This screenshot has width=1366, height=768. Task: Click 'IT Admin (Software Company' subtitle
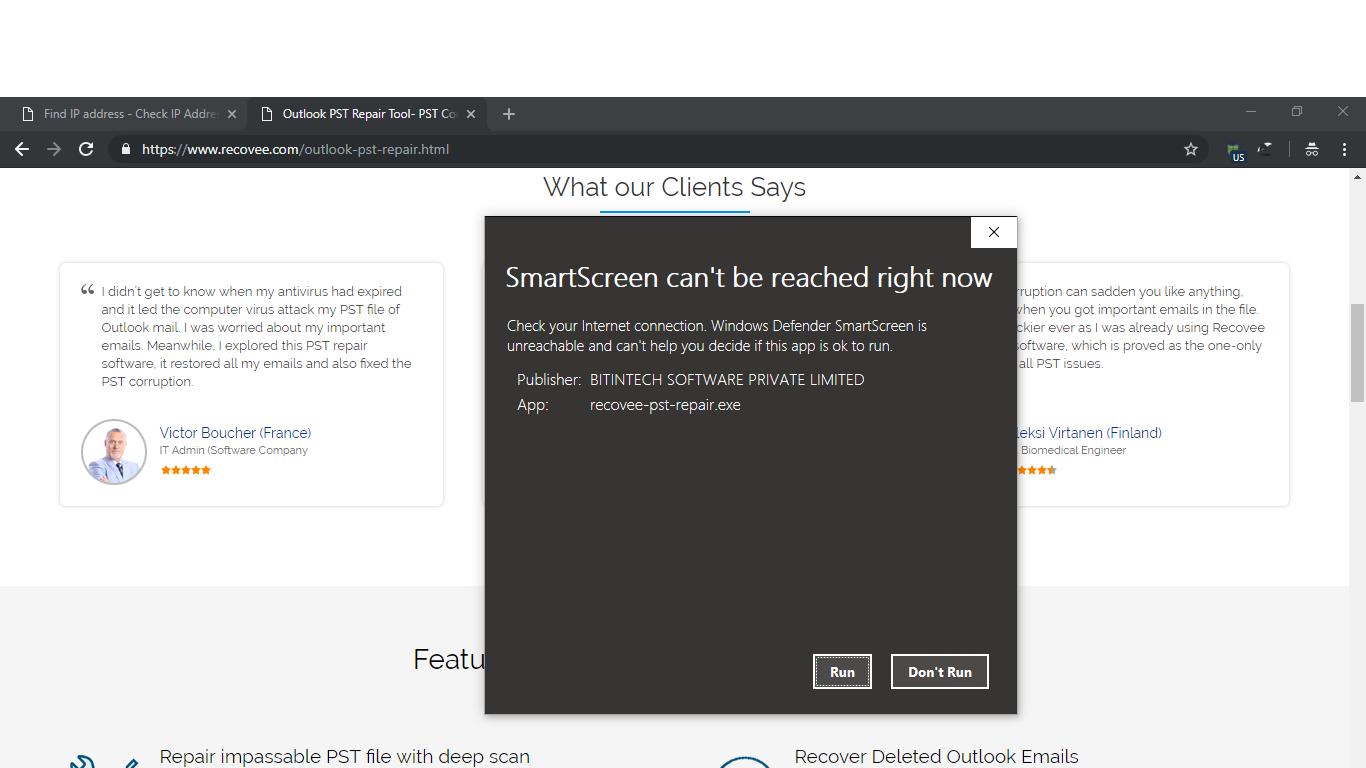pyautogui.click(x=234, y=451)
